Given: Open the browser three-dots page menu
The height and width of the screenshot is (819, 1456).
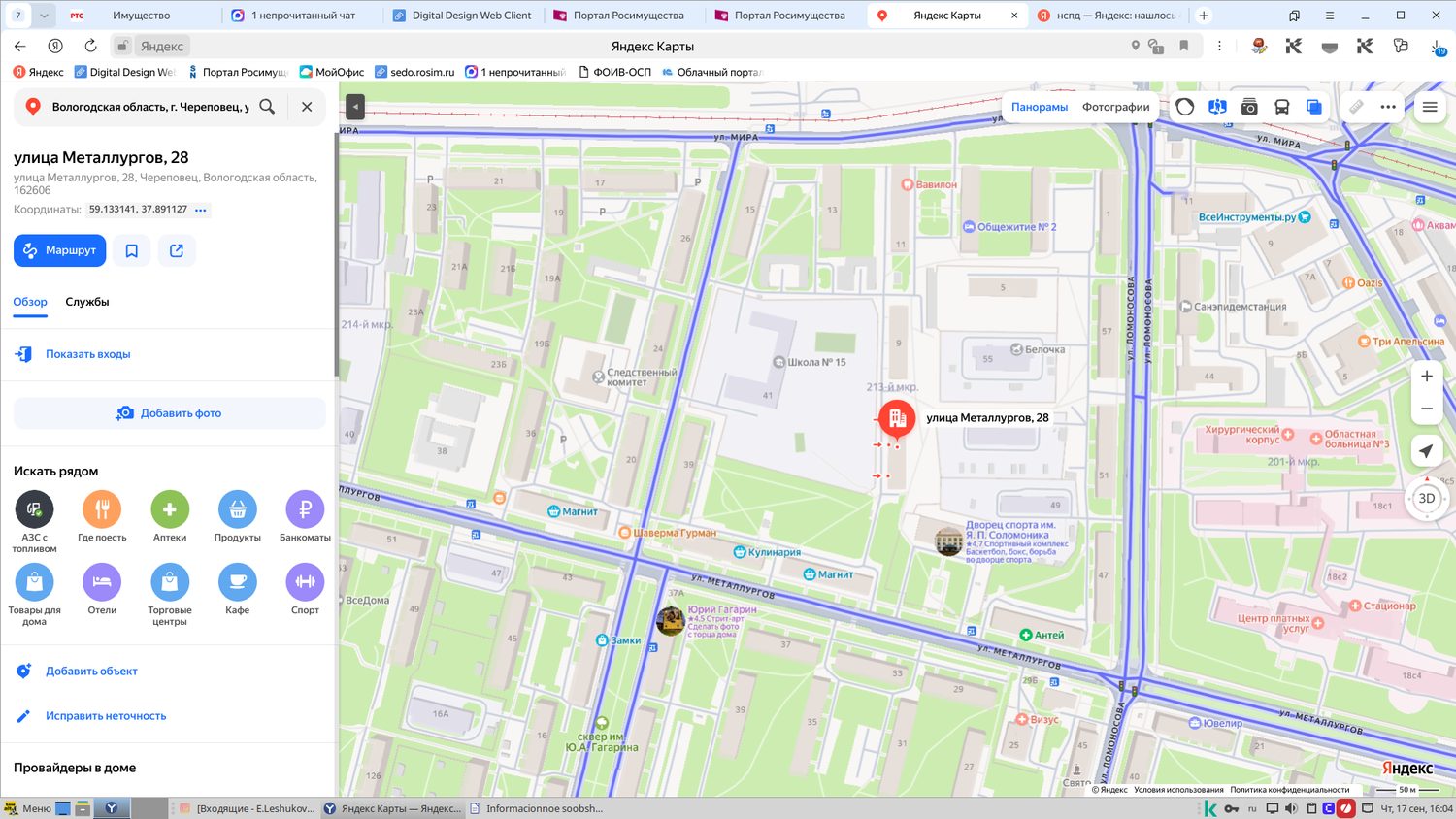Looking at the screenshot, I should tap(1219, 46).
